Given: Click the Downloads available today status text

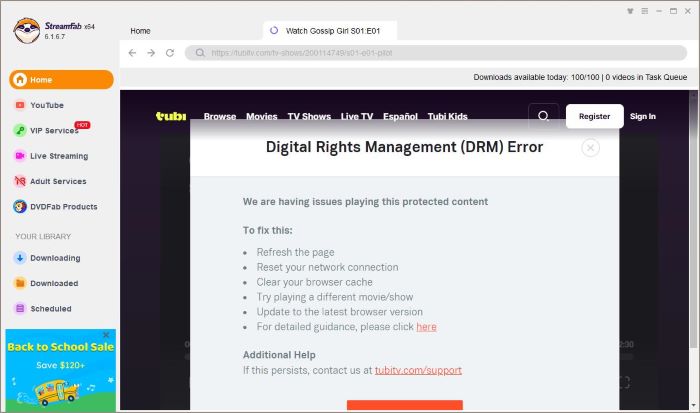Looking at the screenshot, I should (580, 77).
